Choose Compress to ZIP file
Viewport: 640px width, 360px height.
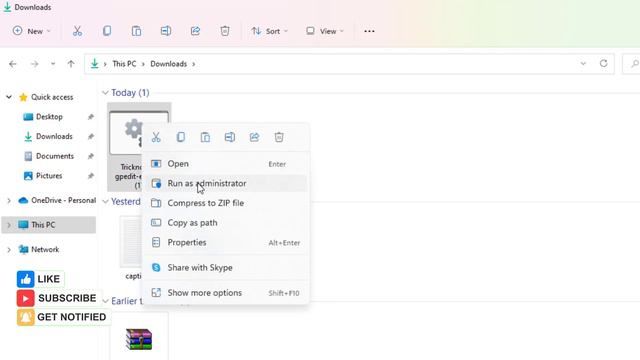pos(226,203)
